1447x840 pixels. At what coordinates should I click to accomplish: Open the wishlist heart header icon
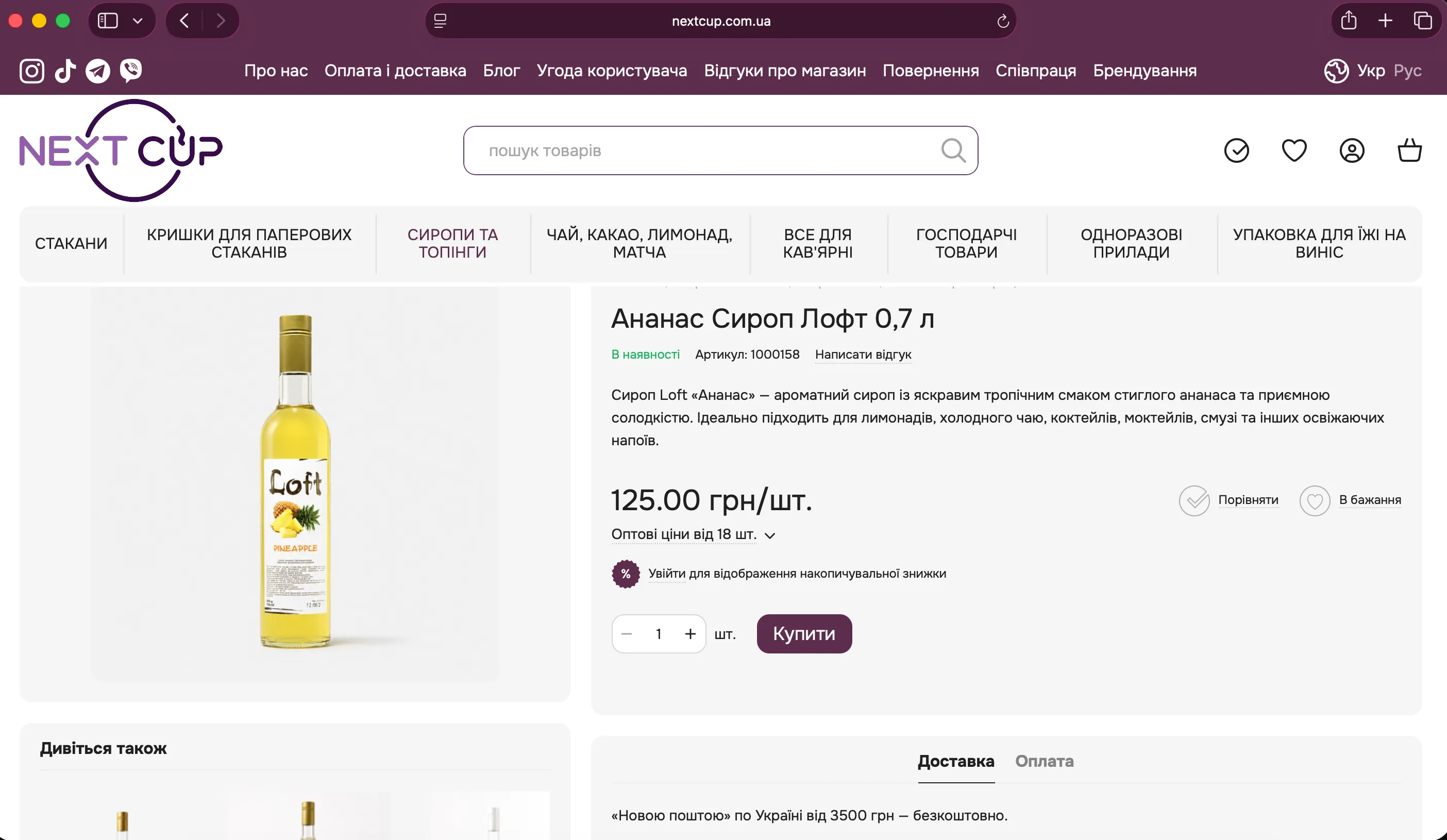coord(1294,150)
